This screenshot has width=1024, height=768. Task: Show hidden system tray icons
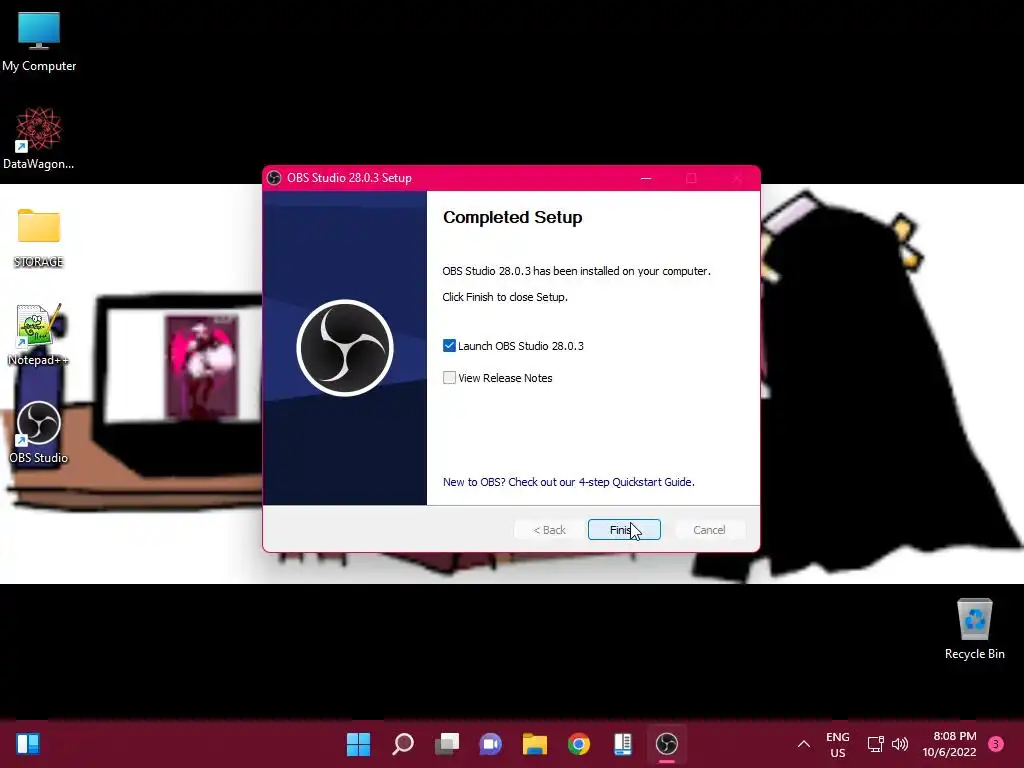tap(804, 744)
